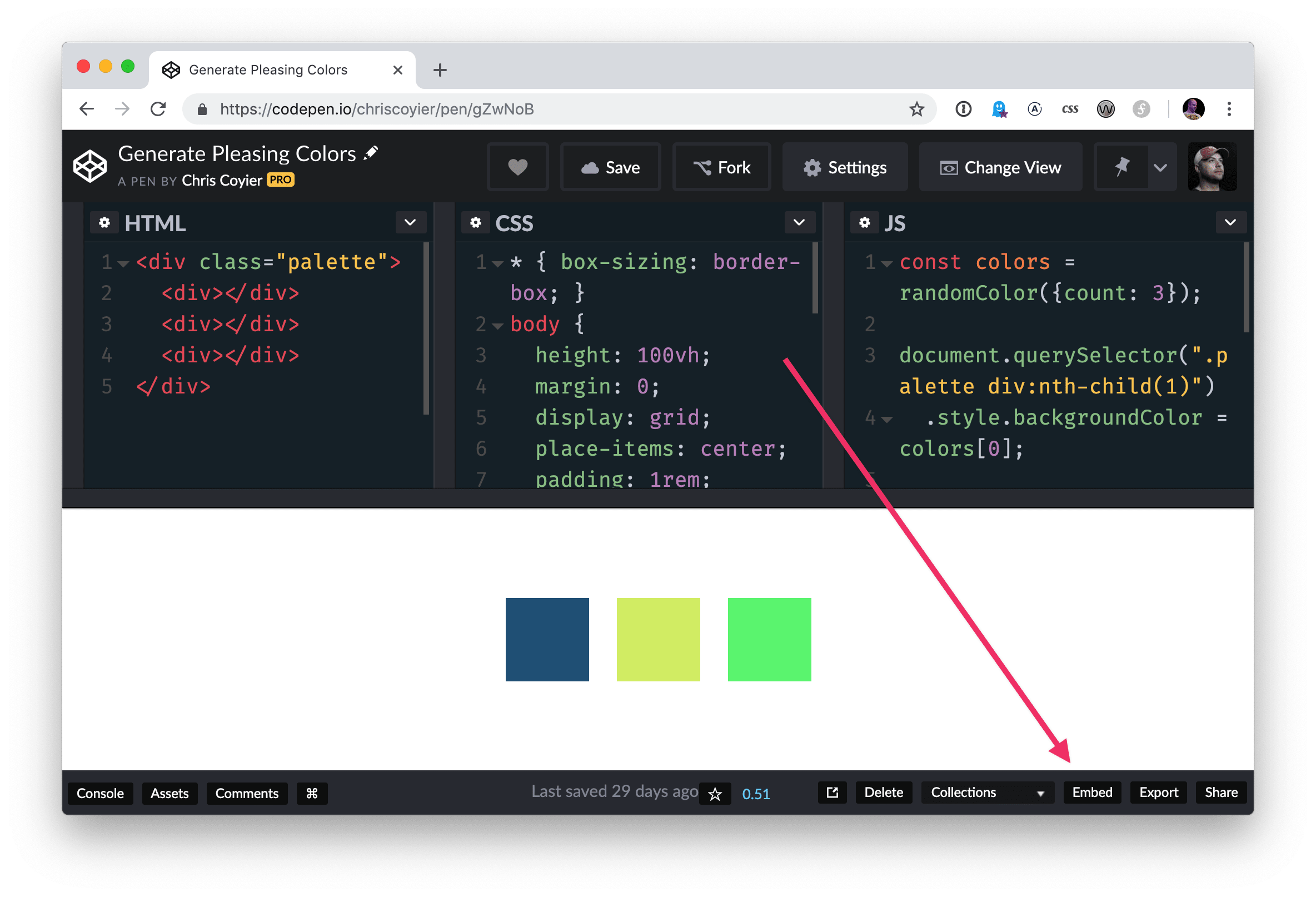Open a new browser tab
1316x897 pixels.
tap(440, 69)
